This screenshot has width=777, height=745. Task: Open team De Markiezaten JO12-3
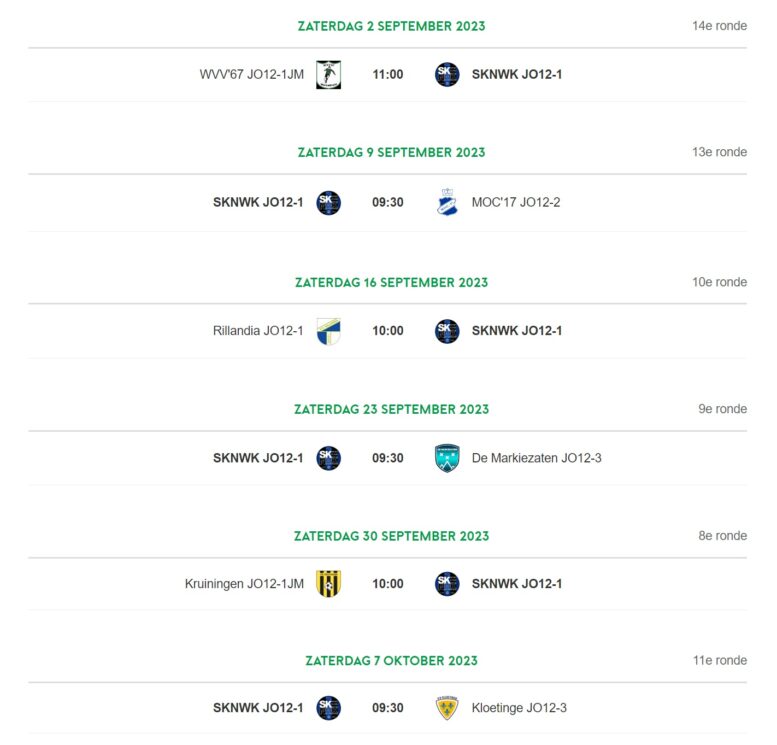(537, 458)
